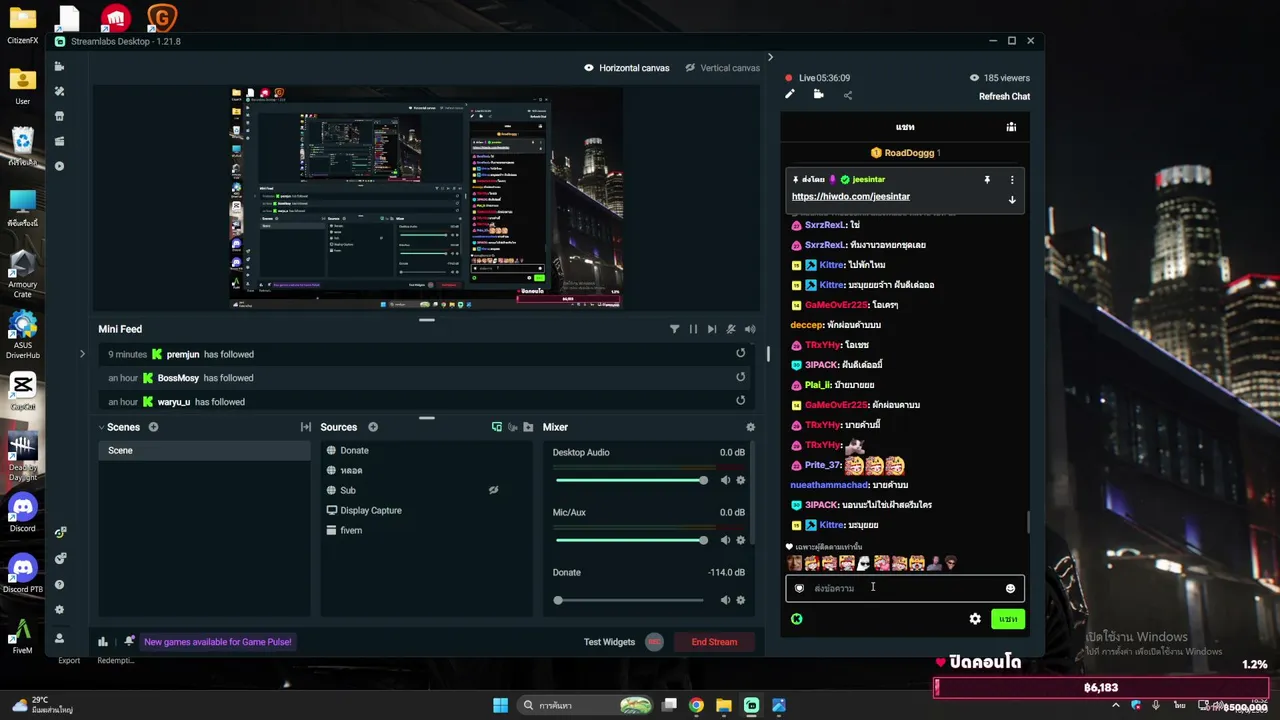Open Mic/Aux source settings gear

coord(740,540)
